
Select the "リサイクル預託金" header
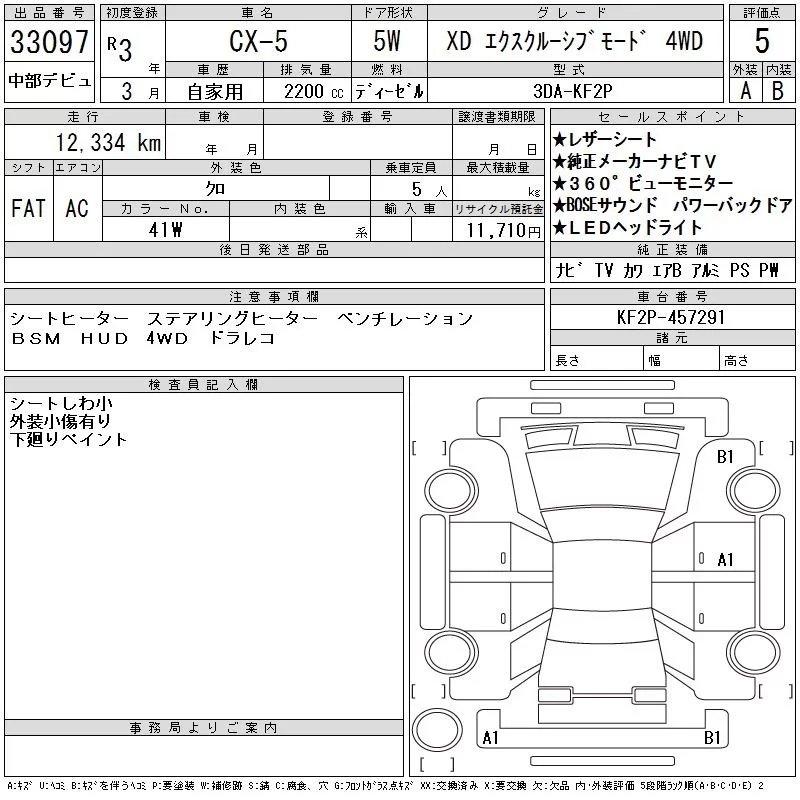click(x=498, y=209)
